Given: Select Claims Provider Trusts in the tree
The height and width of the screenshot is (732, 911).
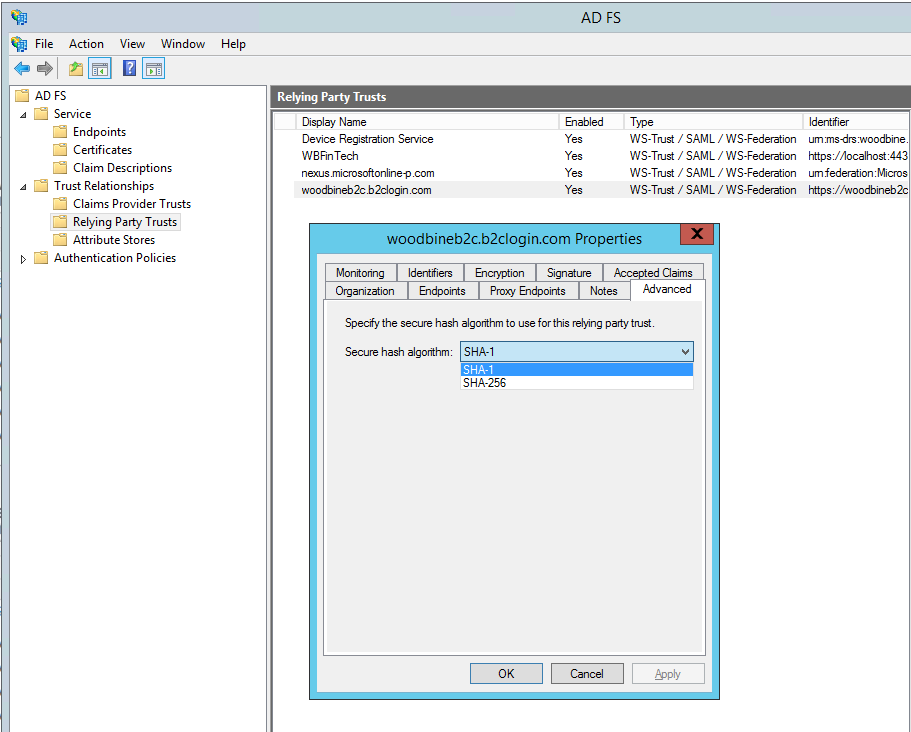Looking at the screenshot, I should click(132, 203).
